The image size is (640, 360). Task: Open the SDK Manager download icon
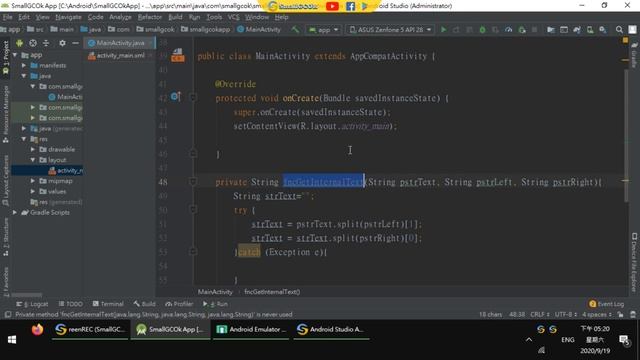[x=603, y=29]
